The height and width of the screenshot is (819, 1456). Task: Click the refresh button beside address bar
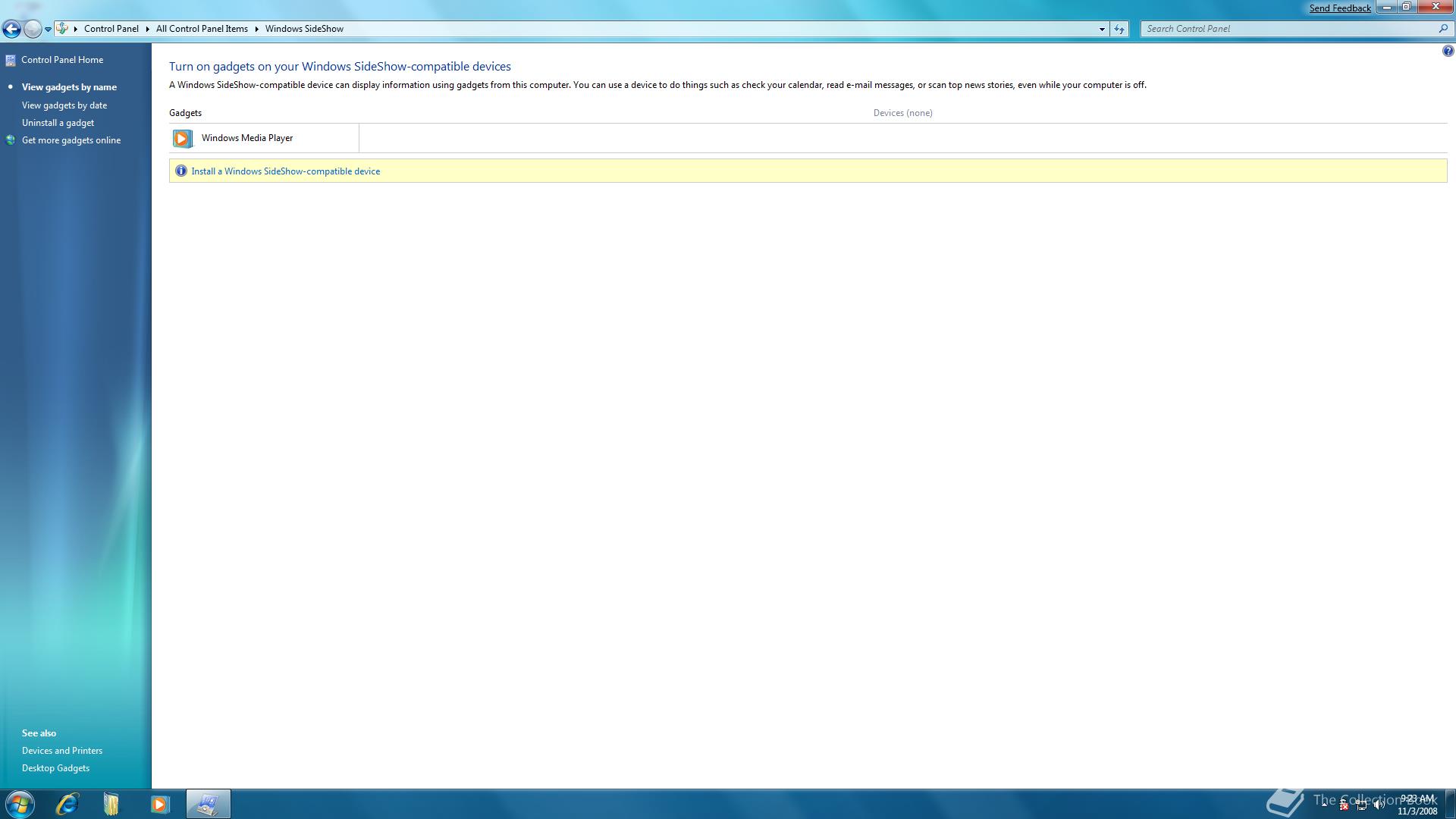point(1119,29)
